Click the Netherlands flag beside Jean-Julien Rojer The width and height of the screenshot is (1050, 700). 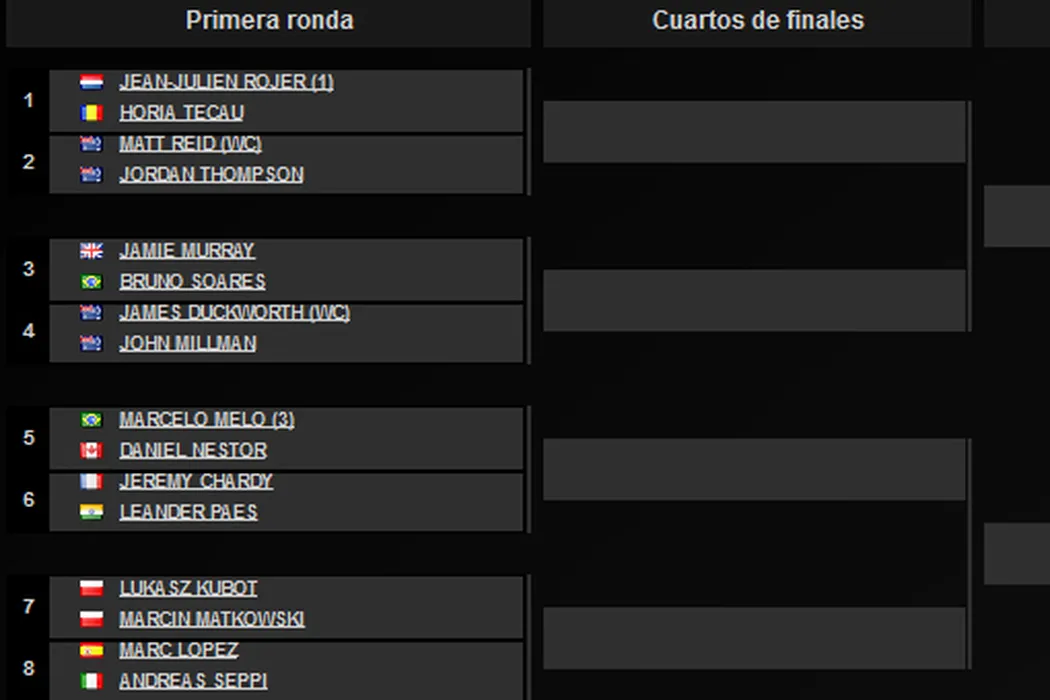92,82
